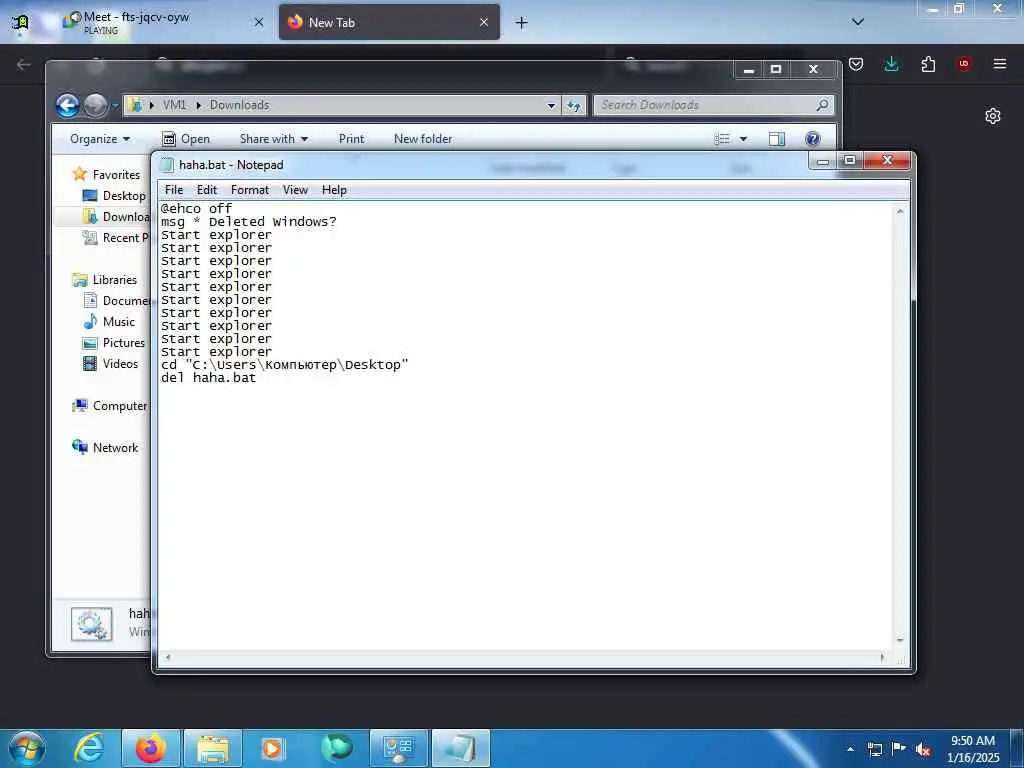1024x768 pixels.
Task: Open the Explorer recent locations dropdown arrow
Action: coord(115,105)
